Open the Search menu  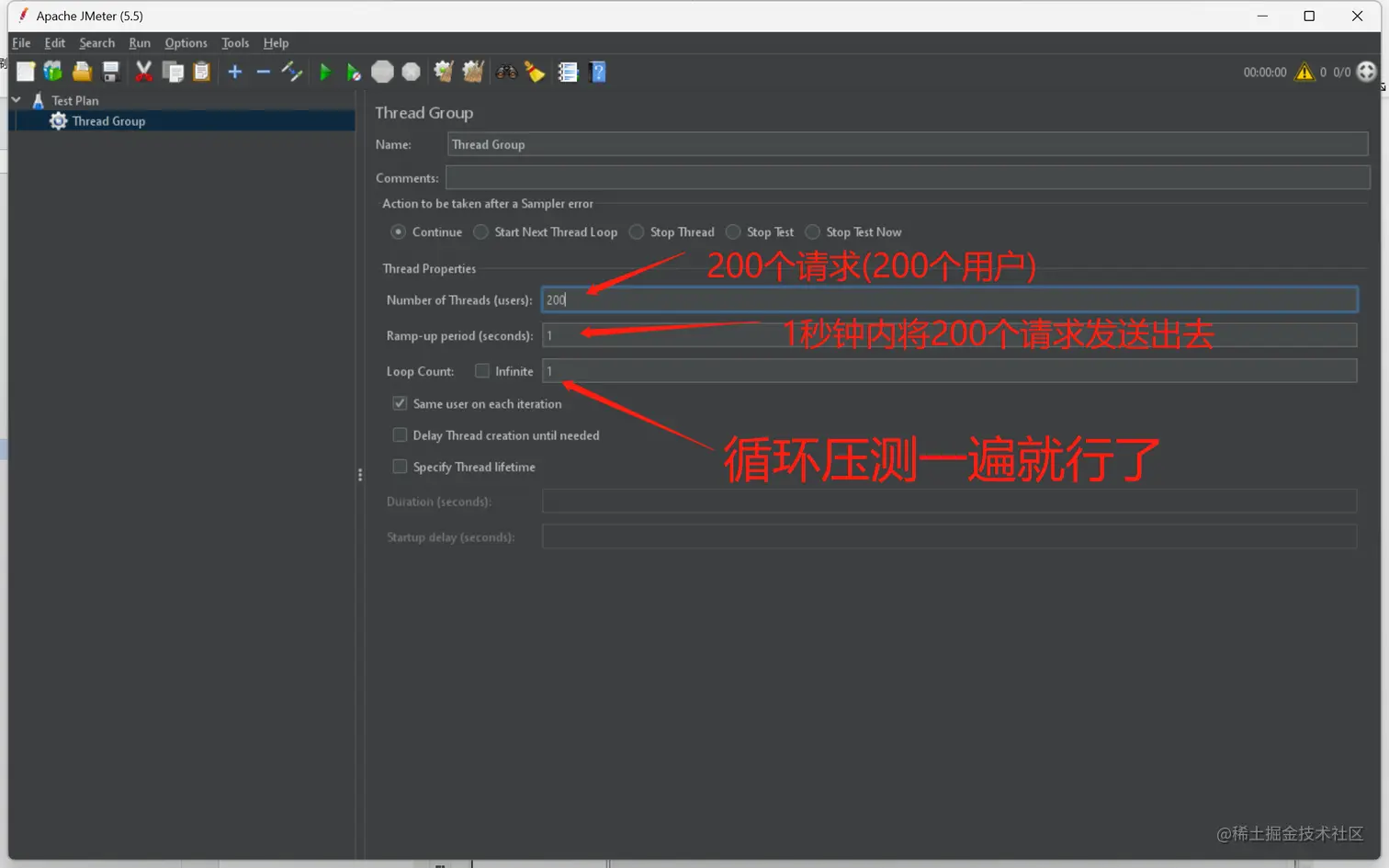pos(96,43)
